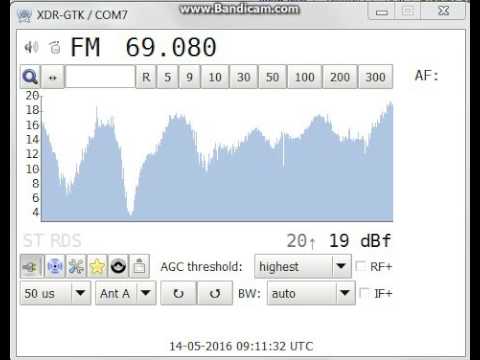Click the 100 kHz step button
The height and width of the screenshot is (360, 480).
pyautogui.click(x=305, y=77)
